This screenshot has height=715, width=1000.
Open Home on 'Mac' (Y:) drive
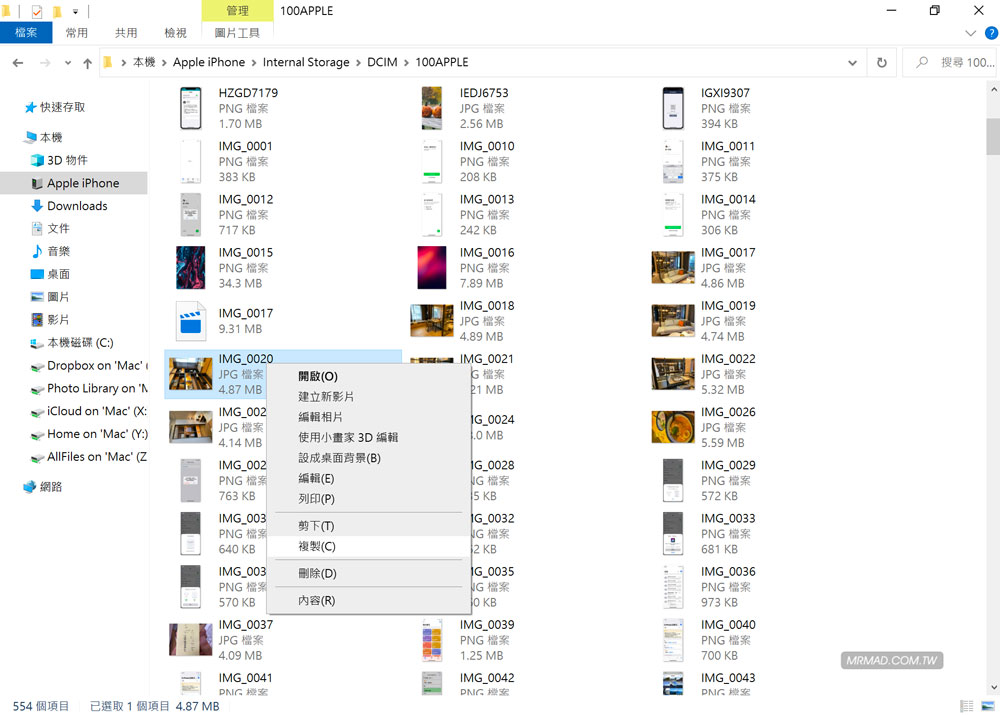coord(89,434)
